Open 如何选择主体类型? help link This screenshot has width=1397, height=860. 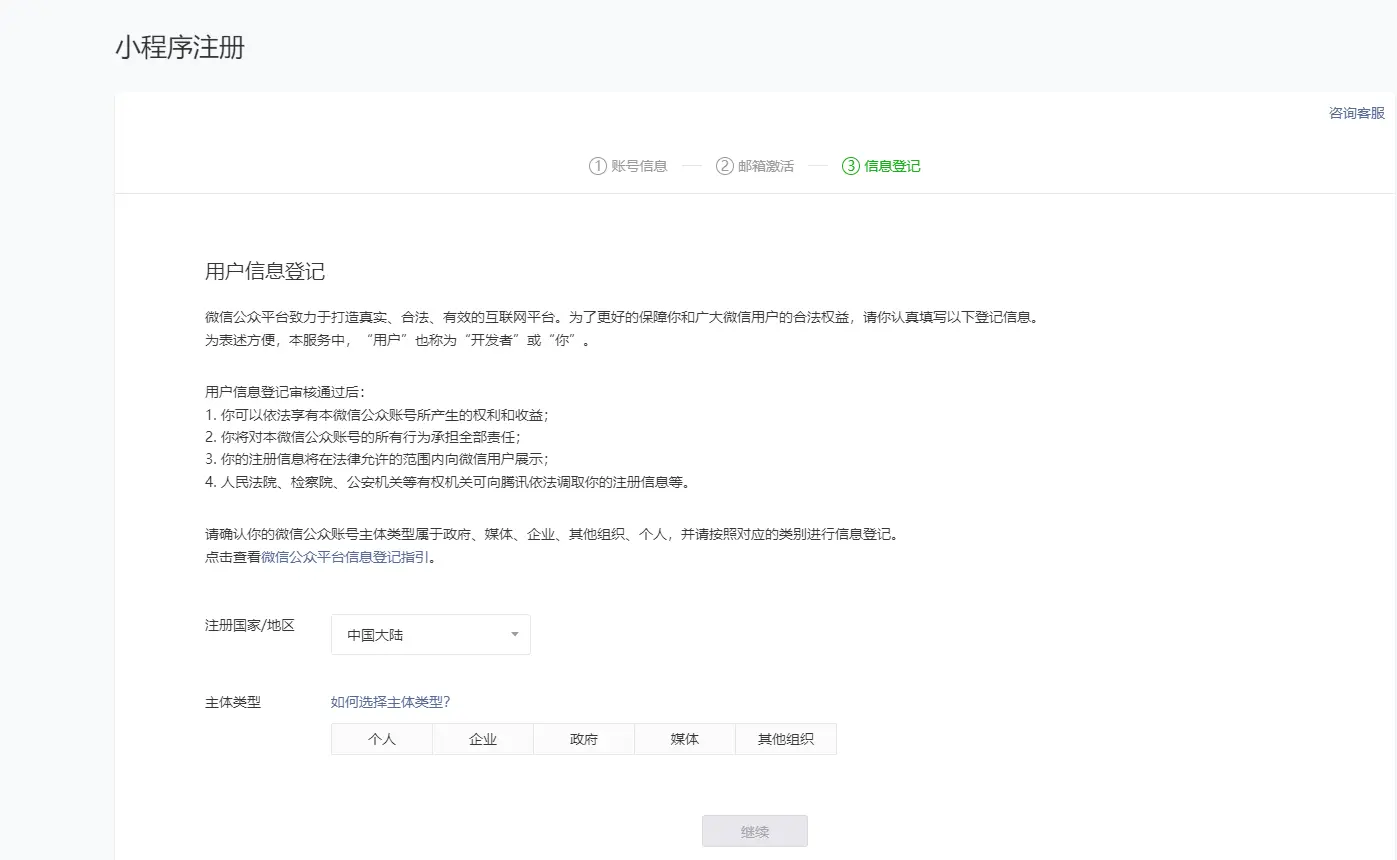(x=390, y=701)
